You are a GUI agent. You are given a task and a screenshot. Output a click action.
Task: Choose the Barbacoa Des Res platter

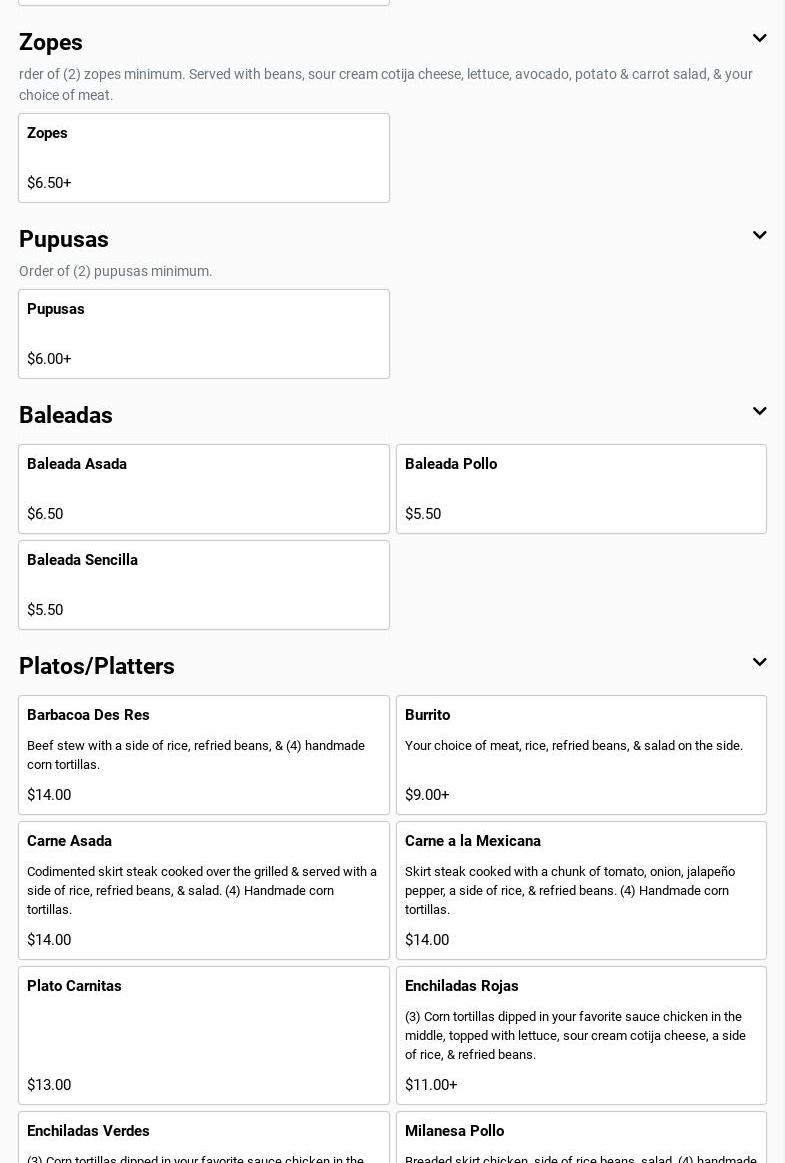tap(204, 755)
